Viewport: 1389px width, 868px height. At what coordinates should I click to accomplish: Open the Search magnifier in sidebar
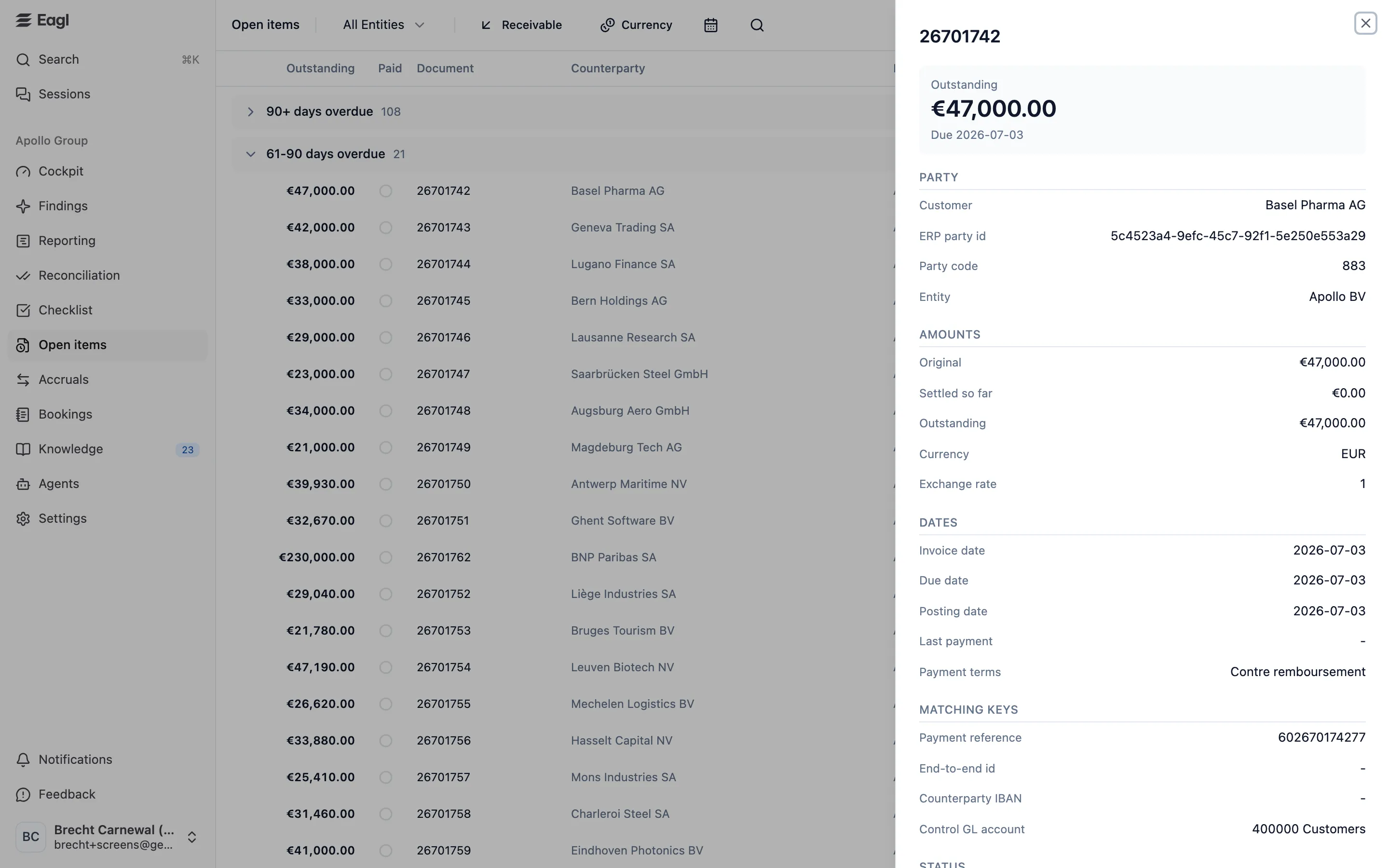(x=23, y=60)
